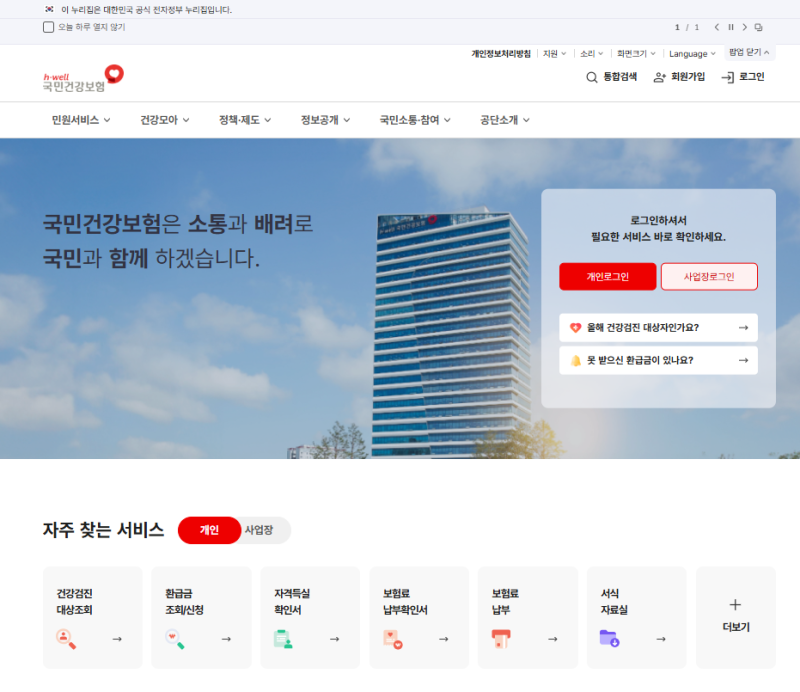Switch 자주 찾는 서비스 to 사업장

(x=259, y=530)
